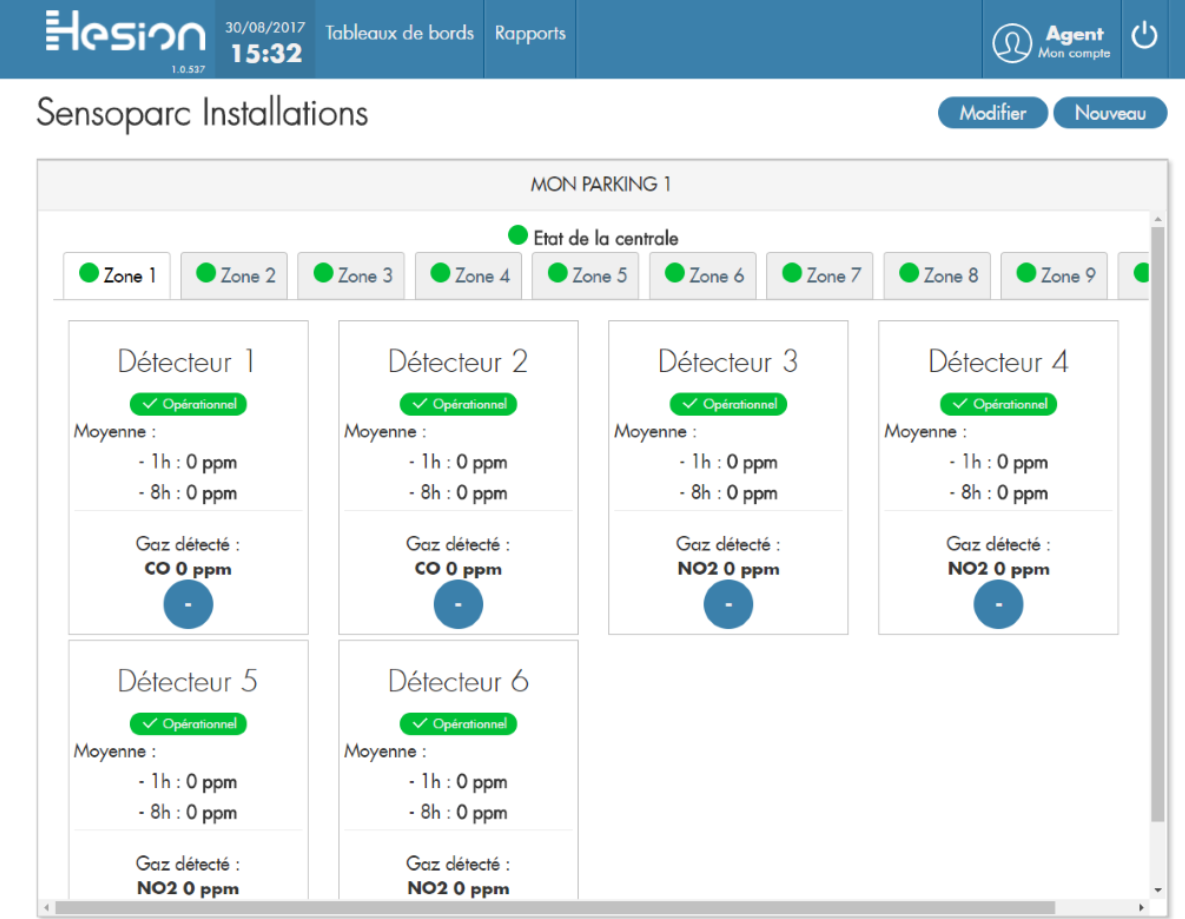Image resolution: width=1185 pixels, height=919 pixels.
Task: Click the MON PARKING 1 header
Action: 601,184
